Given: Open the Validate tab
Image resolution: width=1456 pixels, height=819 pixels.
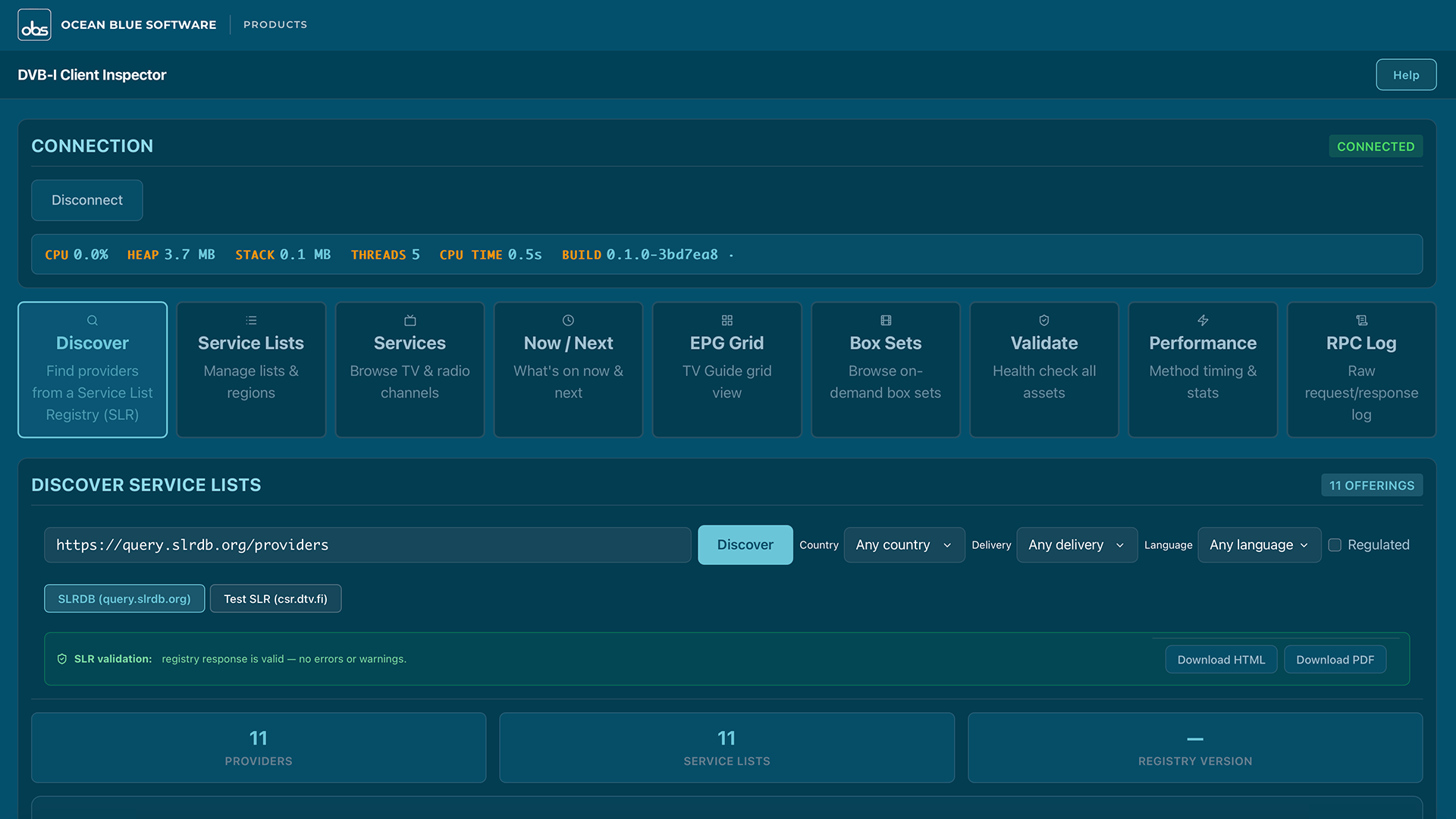Looking at the screenshot, I should point(1044,370).
